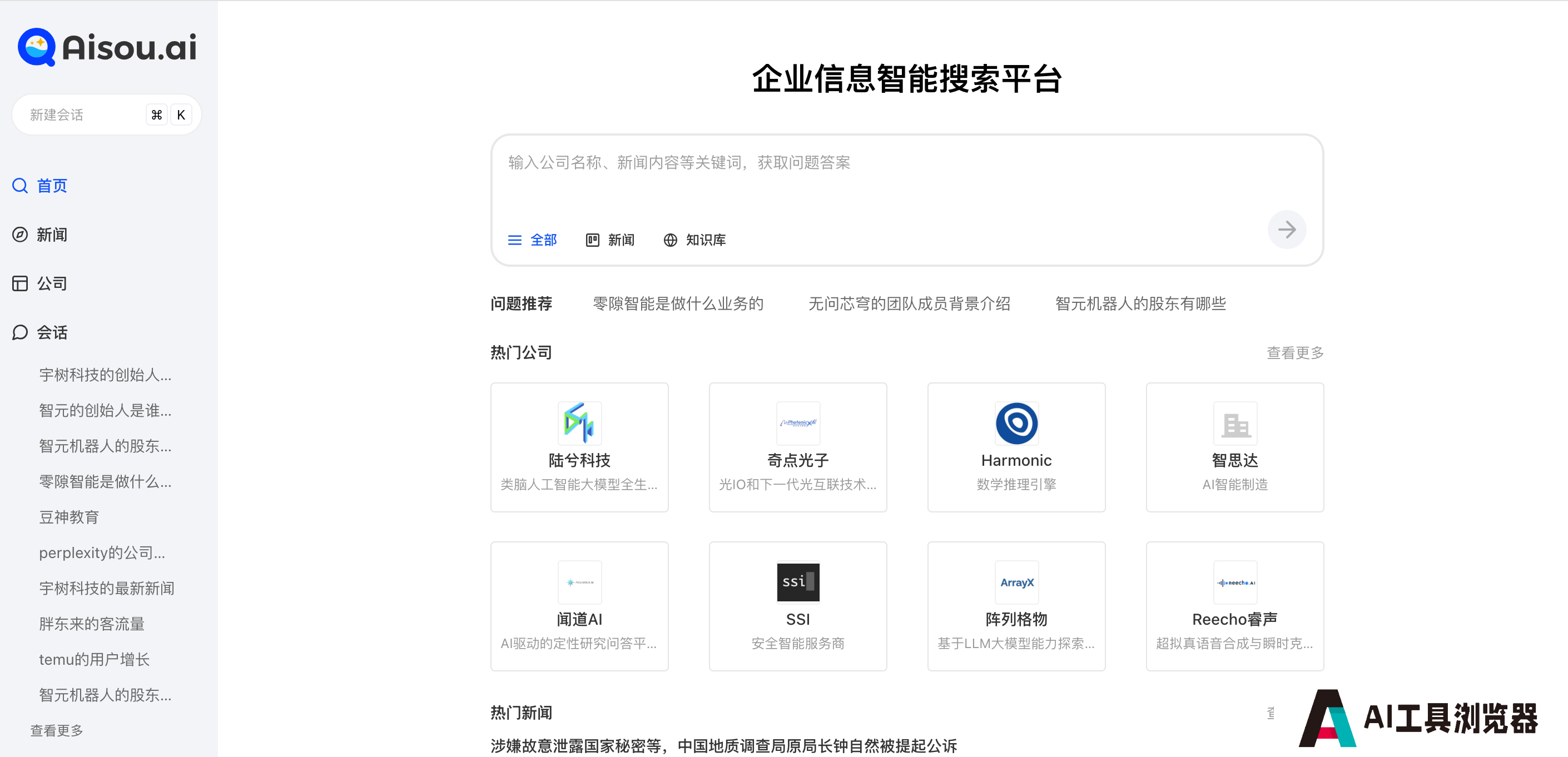Open conversation 宇树科技的创始人...
Viewport: 1568px width, 757px height.
[x=105, y=375]
